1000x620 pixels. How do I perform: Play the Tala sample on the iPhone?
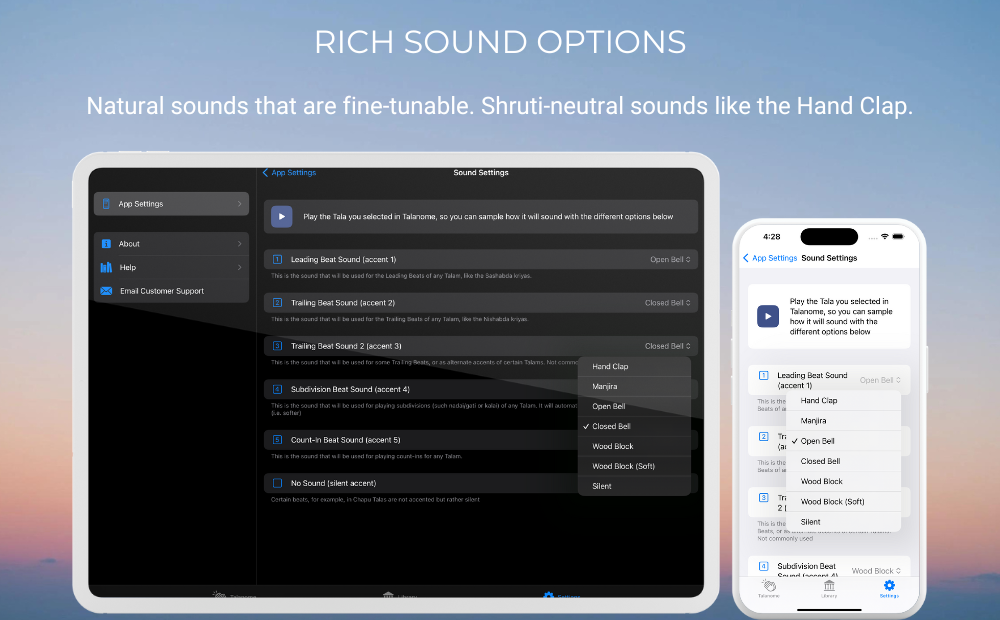coord(768,316)
